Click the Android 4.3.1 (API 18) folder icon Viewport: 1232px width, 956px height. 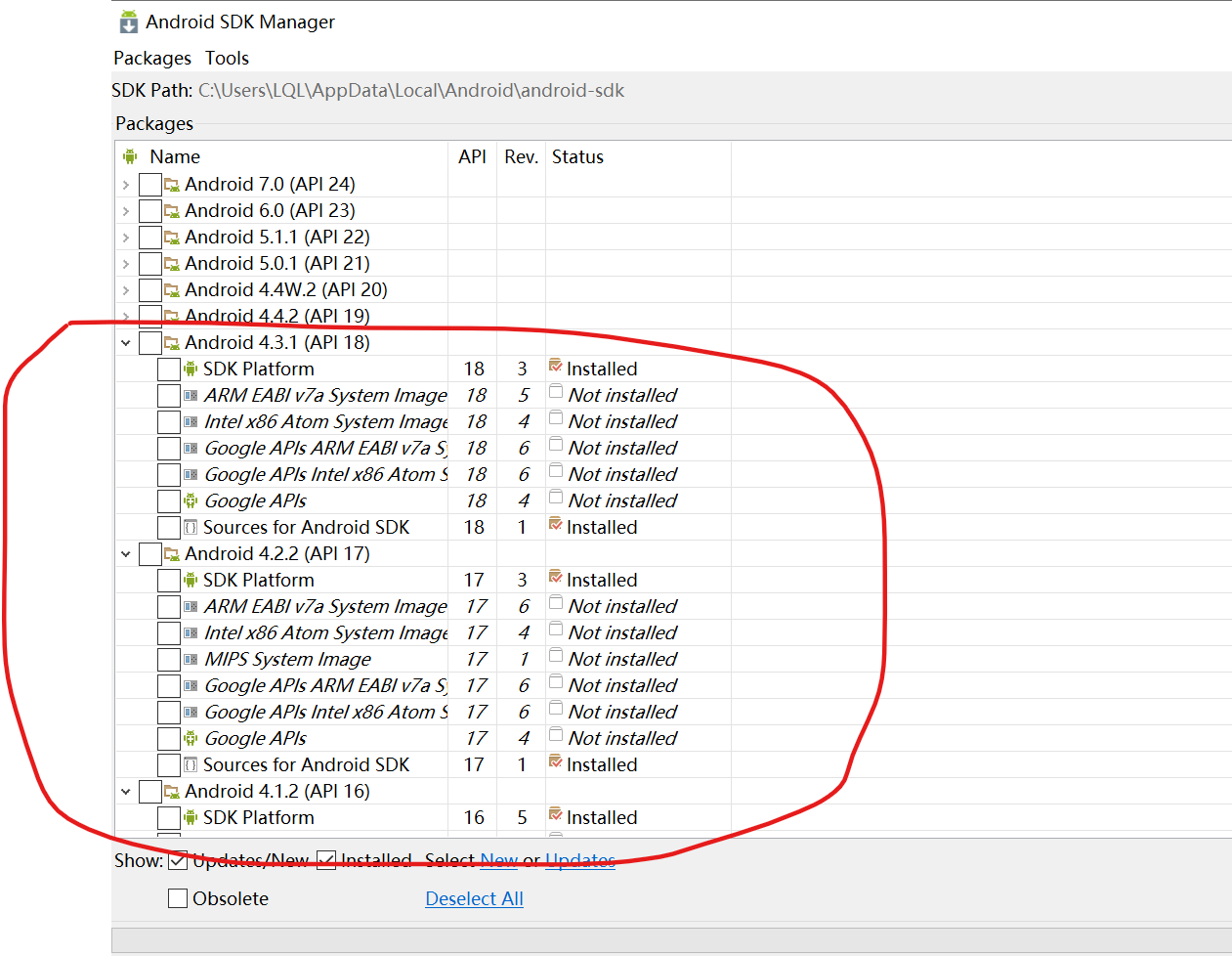click(x=172, y=342)
